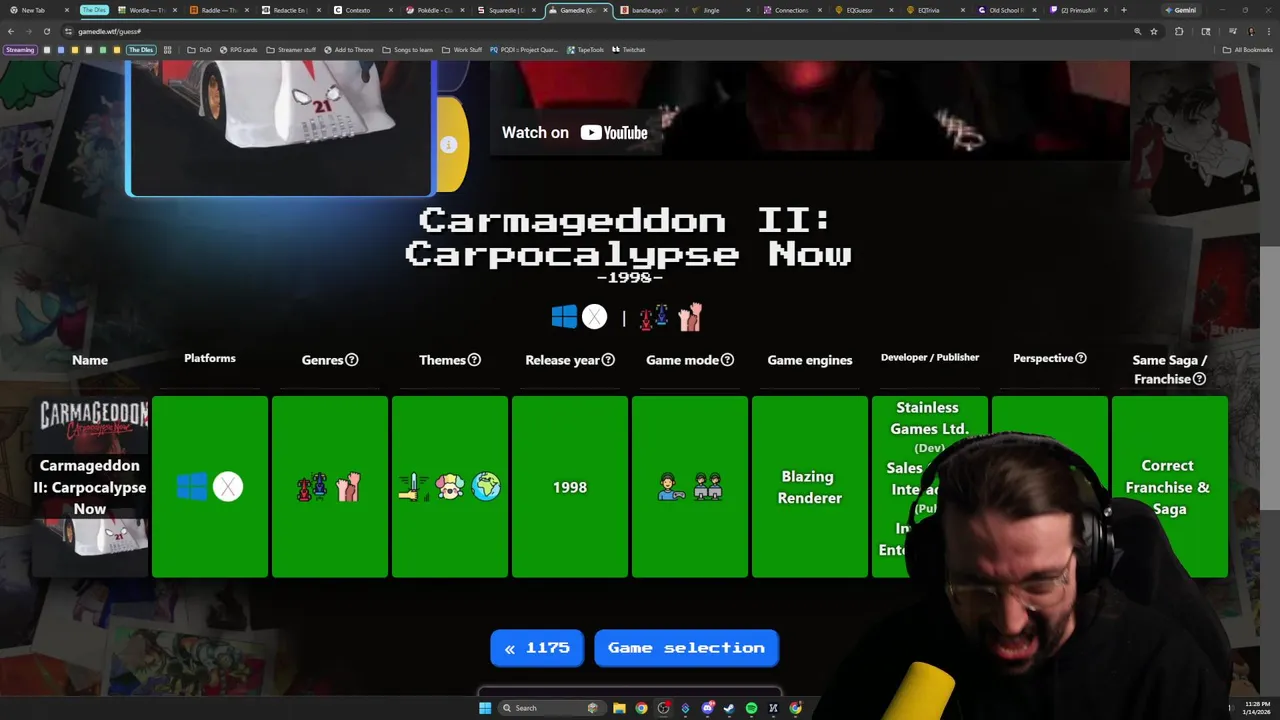Image resolution: width=1280 pixels, height=720 pixels.
Task: Click the Blazing Renderer game engine cell
Action: tap(810, 487)
